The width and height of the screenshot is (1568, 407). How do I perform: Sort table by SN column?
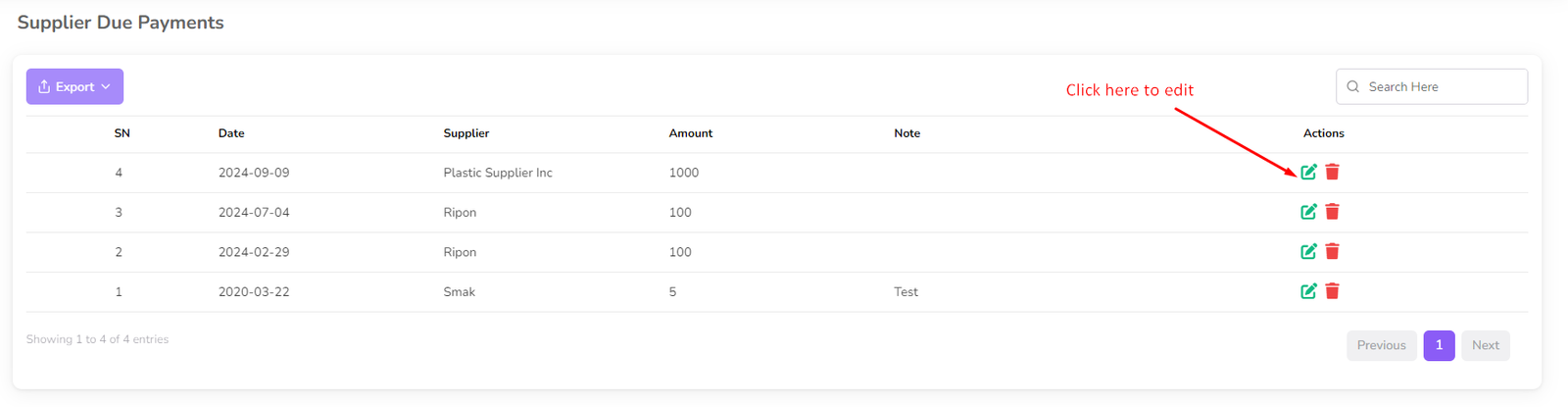122,133
